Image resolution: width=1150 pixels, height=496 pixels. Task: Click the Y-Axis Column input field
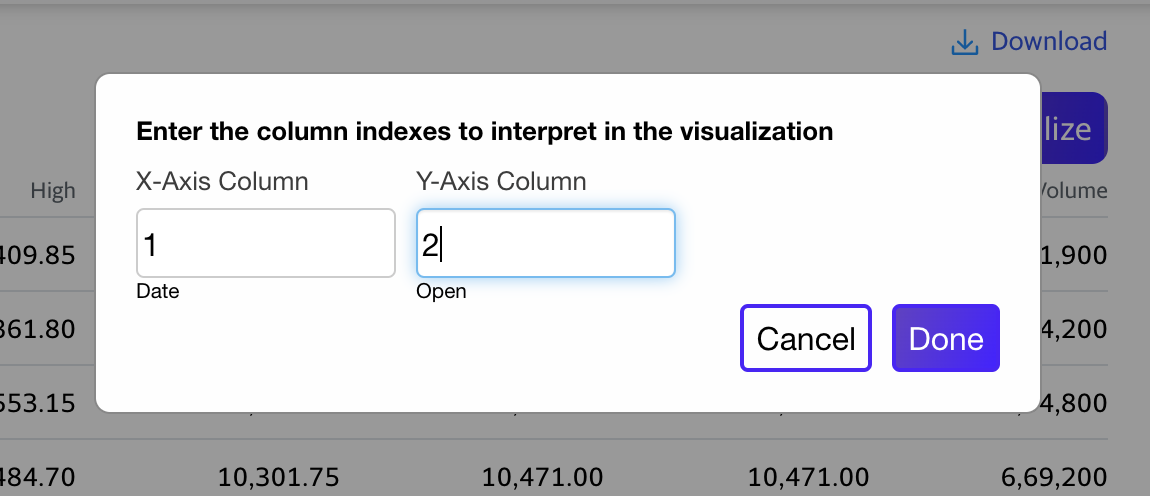pyautogui.click(x=545, y=243)
